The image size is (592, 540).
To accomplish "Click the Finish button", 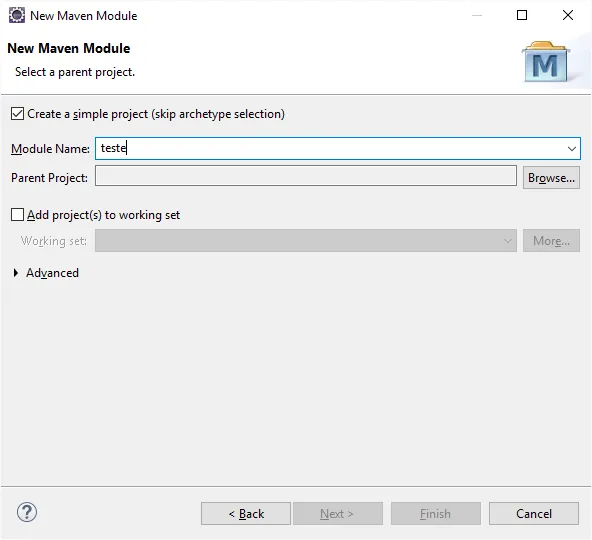I will (436, 514).
